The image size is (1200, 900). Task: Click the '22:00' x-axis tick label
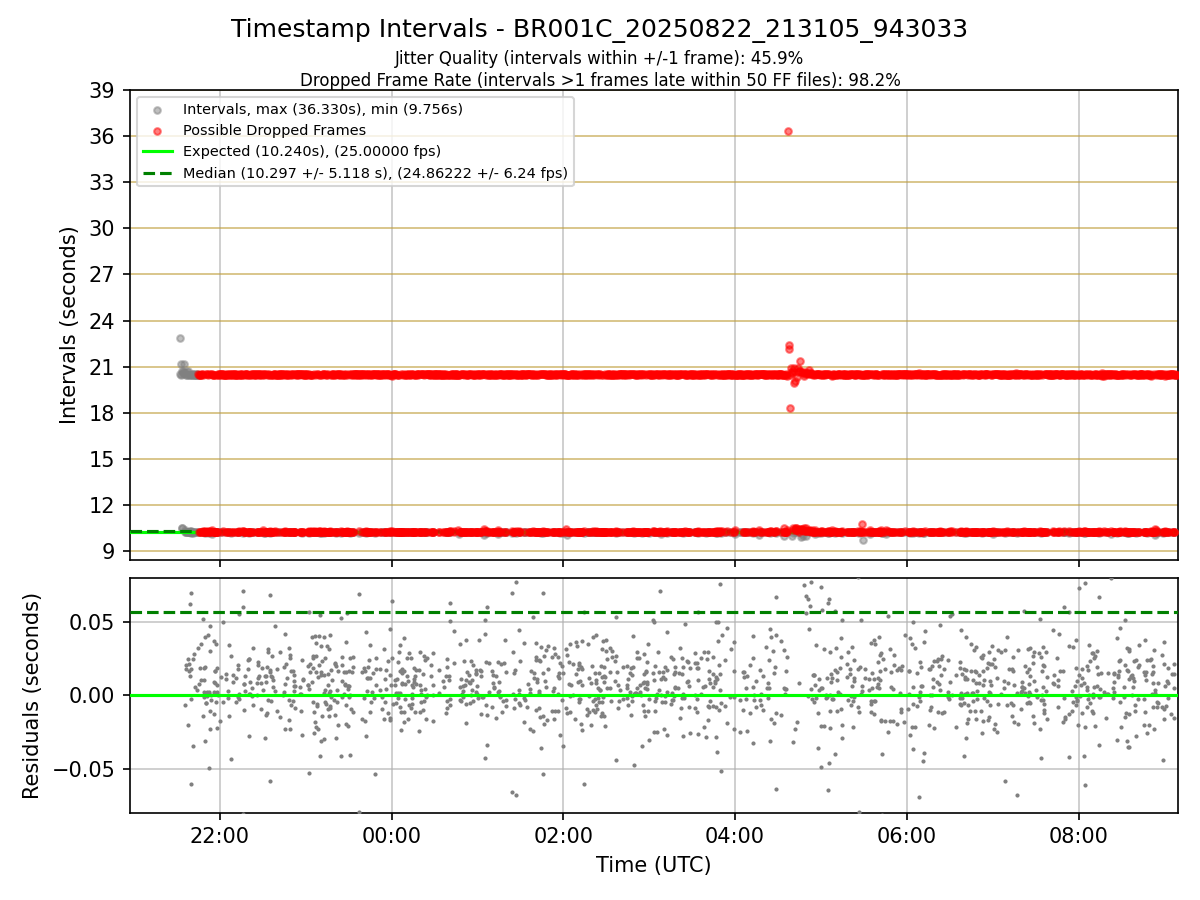pos(220,835)
